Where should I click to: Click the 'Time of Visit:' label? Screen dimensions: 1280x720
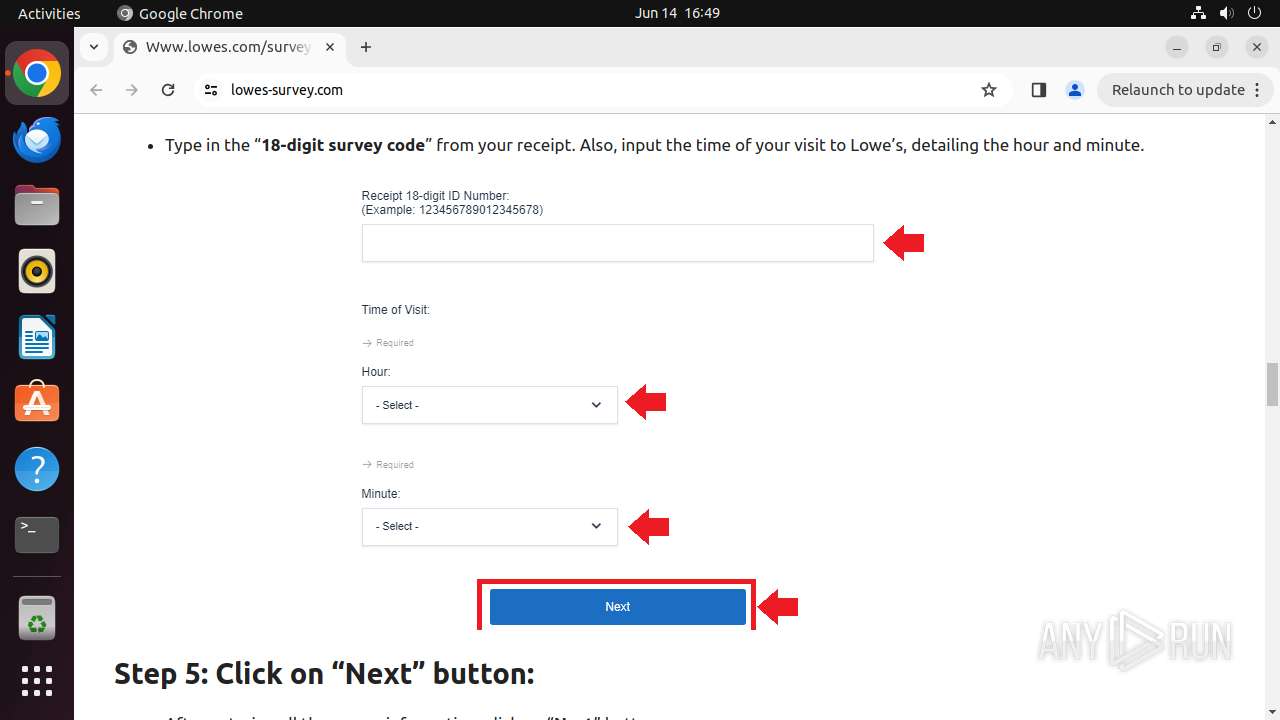(395, 310)
